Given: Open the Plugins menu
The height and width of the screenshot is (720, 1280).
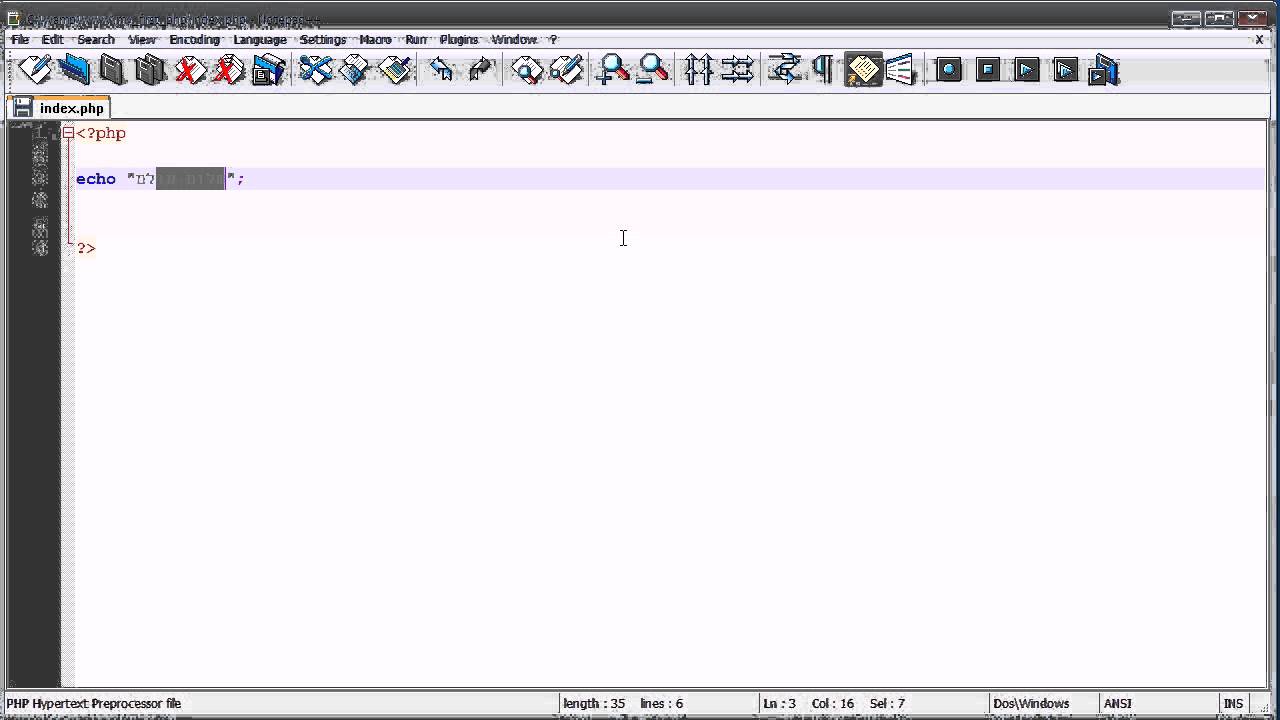Looking at the screenshot, I should click(458, 39).
